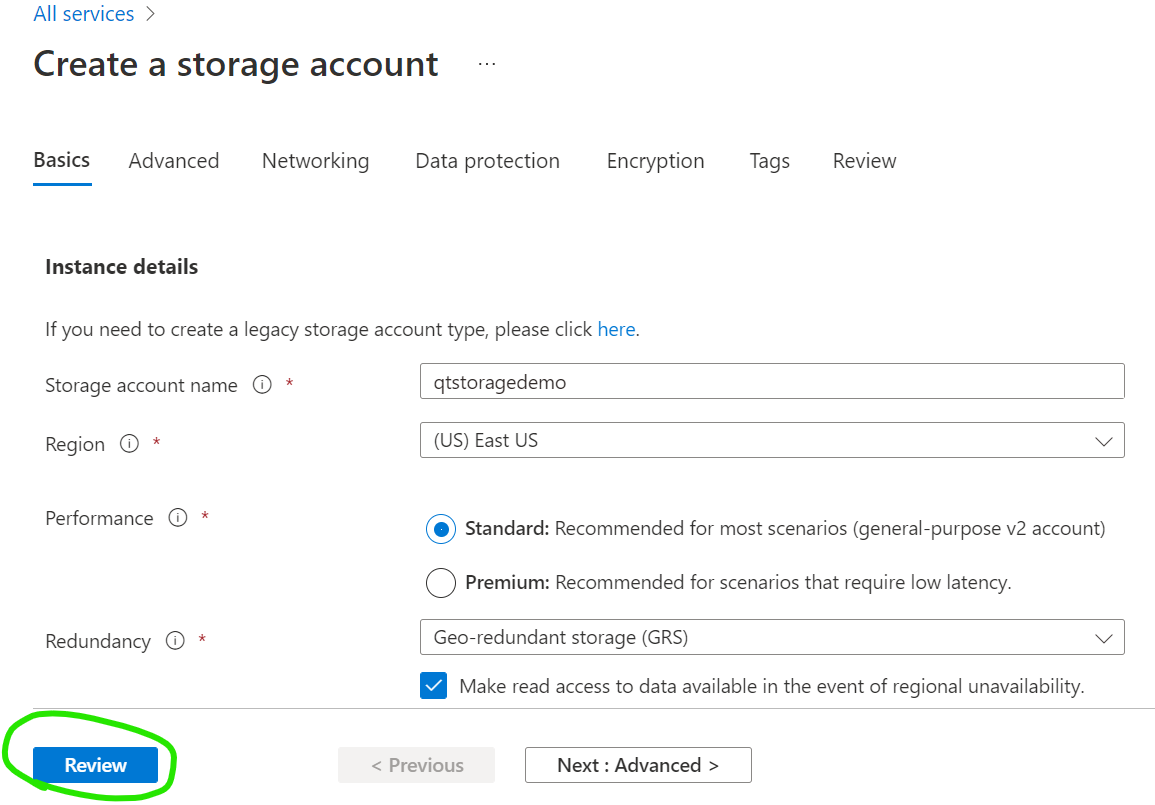Select the Data protection tab
1155x805 pixels.
pyautogui.click(x=488, y=161)
